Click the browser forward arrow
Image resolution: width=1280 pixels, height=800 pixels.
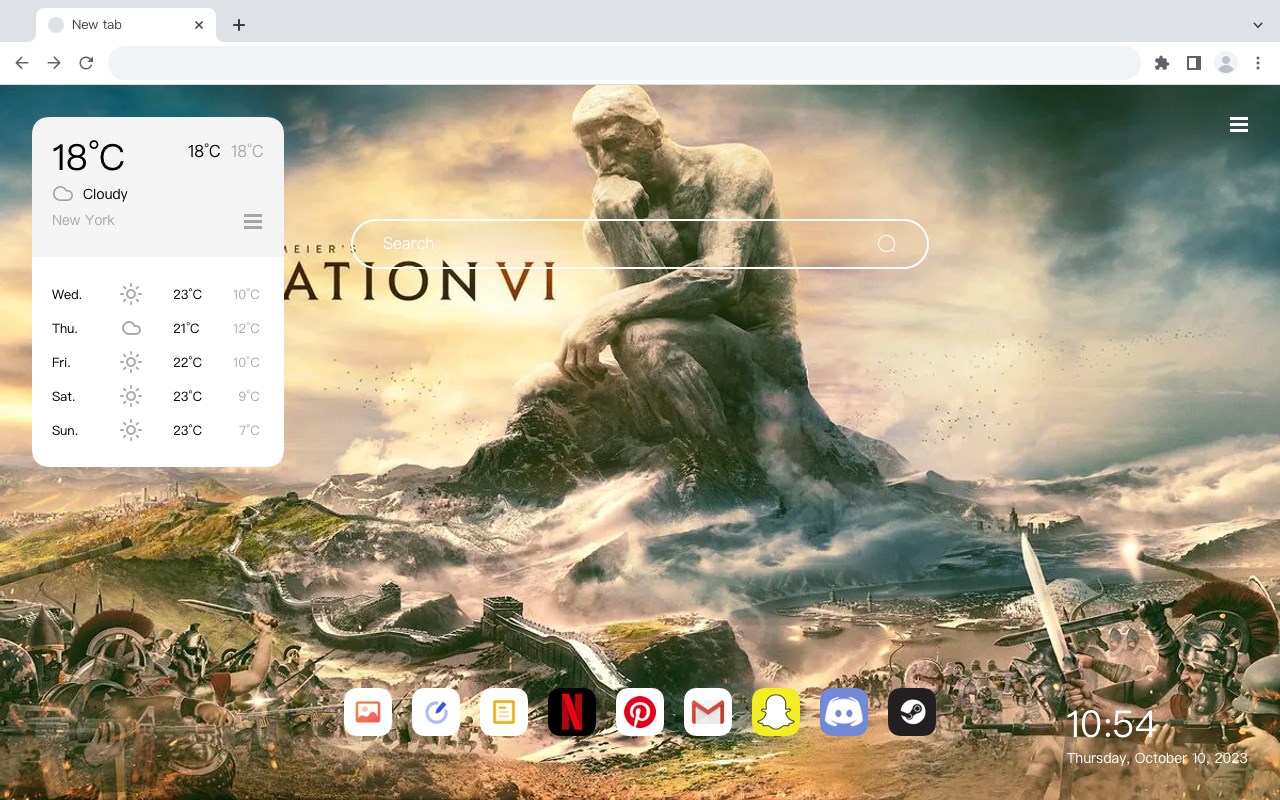pyautogui.click(x=54, y=63)
